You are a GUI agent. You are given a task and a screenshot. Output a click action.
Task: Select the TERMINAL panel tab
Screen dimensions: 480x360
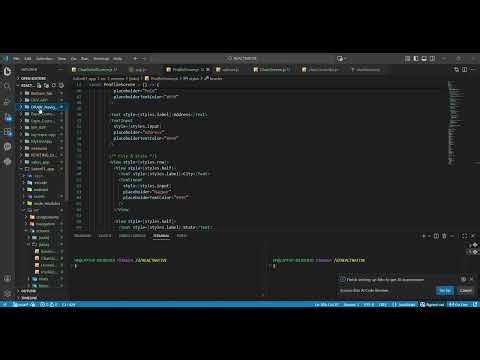161,236
